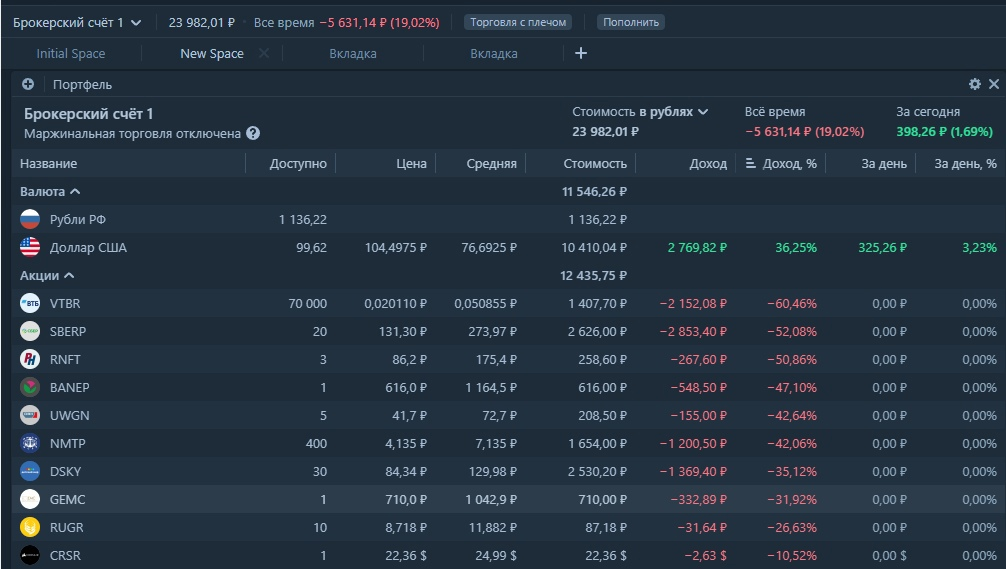Click the US dollar flag icon
This screenshot has height=569, width=1006.
pyautogui.click(x=30, y=247)
